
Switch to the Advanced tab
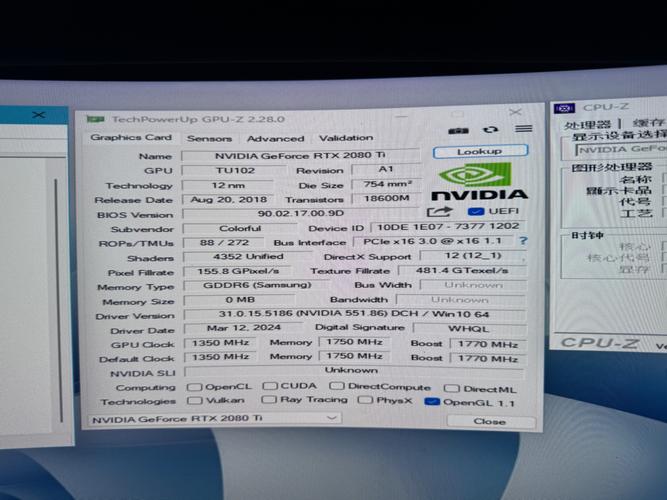276,139
